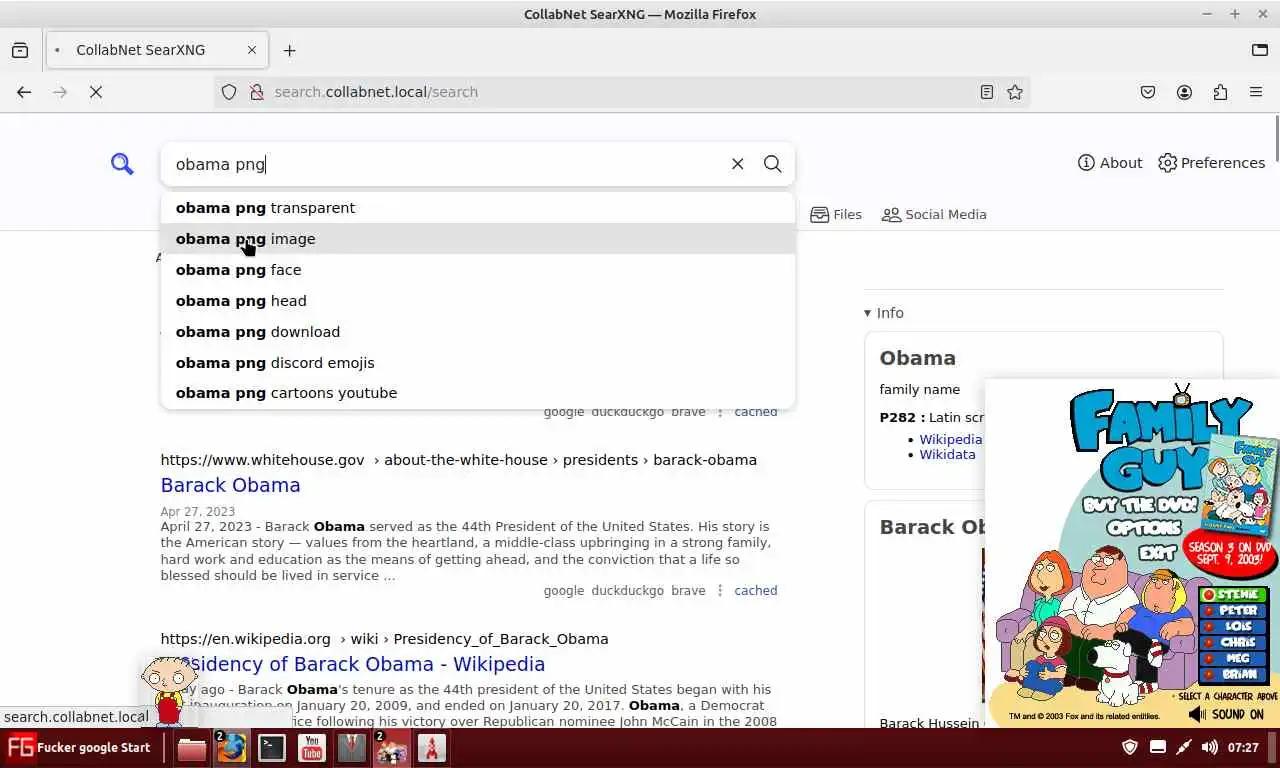Open Wikipedia link in Obama infobox

coord(950,439)
